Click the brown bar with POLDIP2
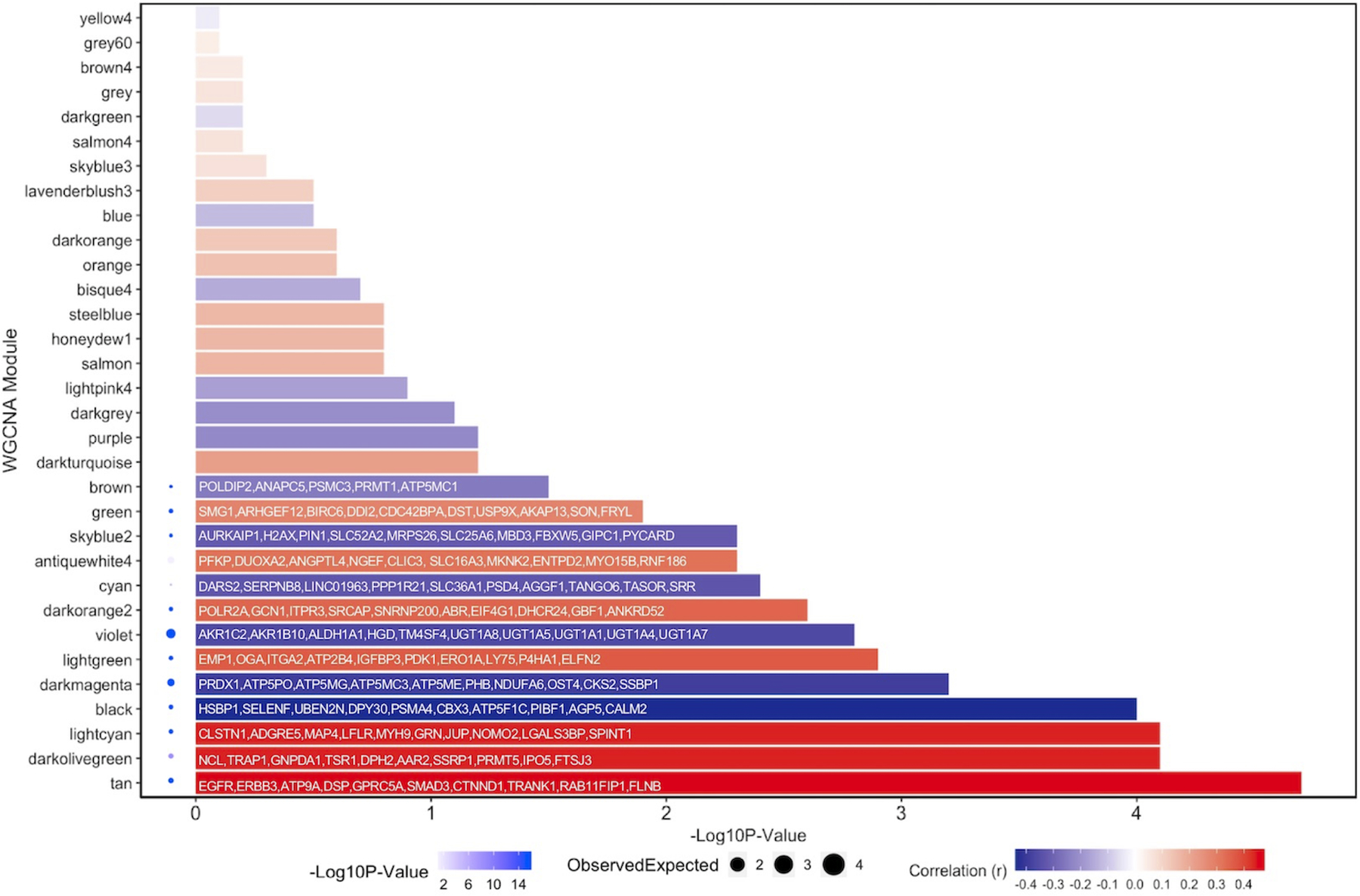 click(372, 487)
